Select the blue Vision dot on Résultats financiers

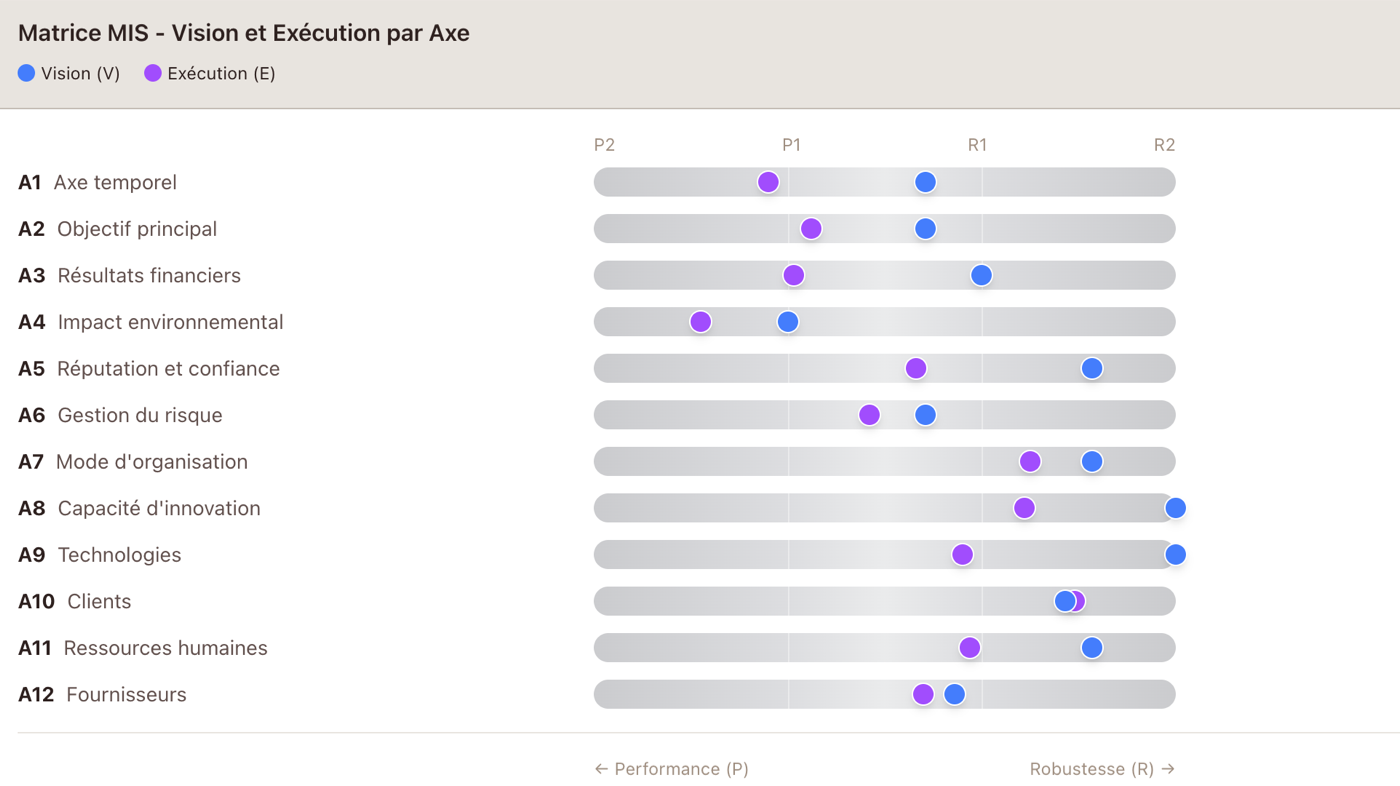click(981, 275)
